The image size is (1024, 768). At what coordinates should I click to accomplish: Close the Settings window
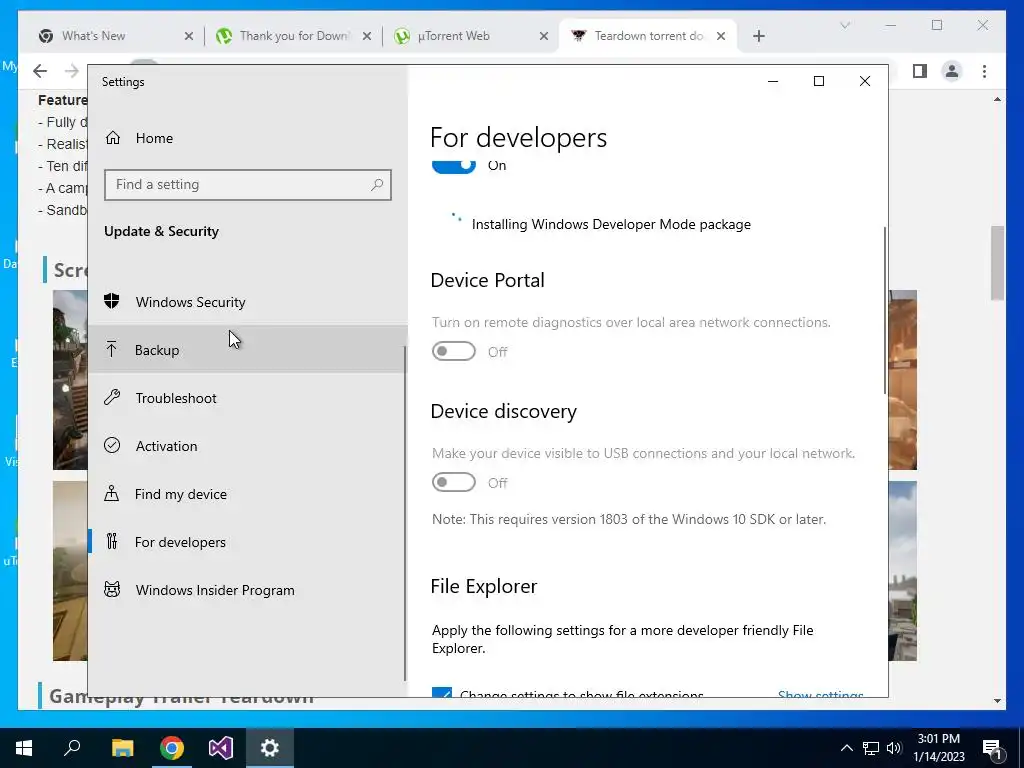pyautogui.click(x=865, y=81)
